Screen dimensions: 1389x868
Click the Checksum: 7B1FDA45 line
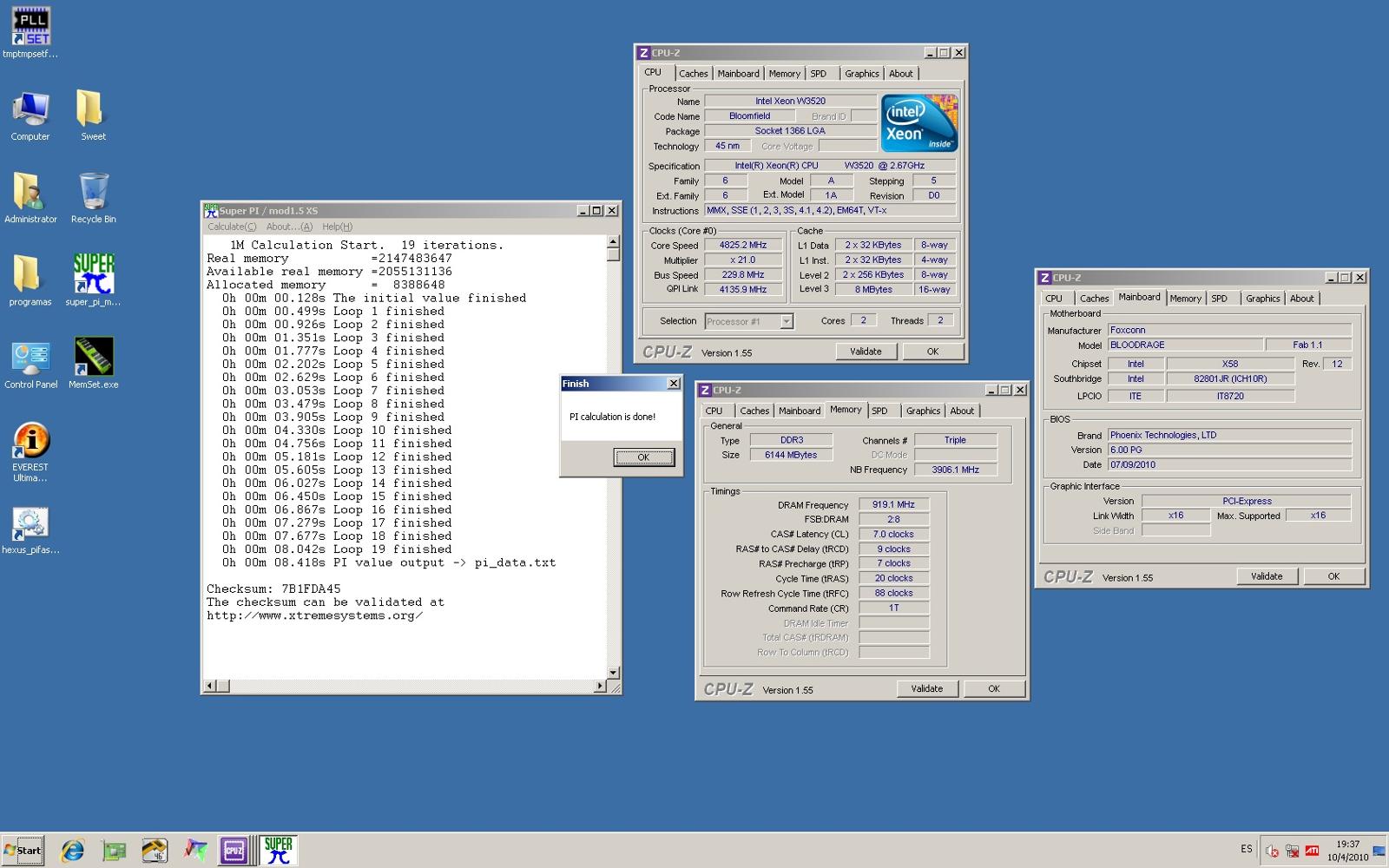pyautogui.click(x=273, y=589)
